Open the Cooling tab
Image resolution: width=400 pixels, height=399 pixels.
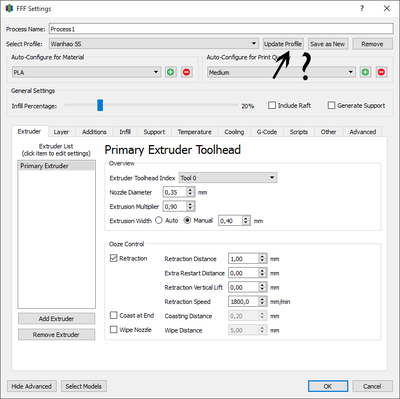[234, 132]
